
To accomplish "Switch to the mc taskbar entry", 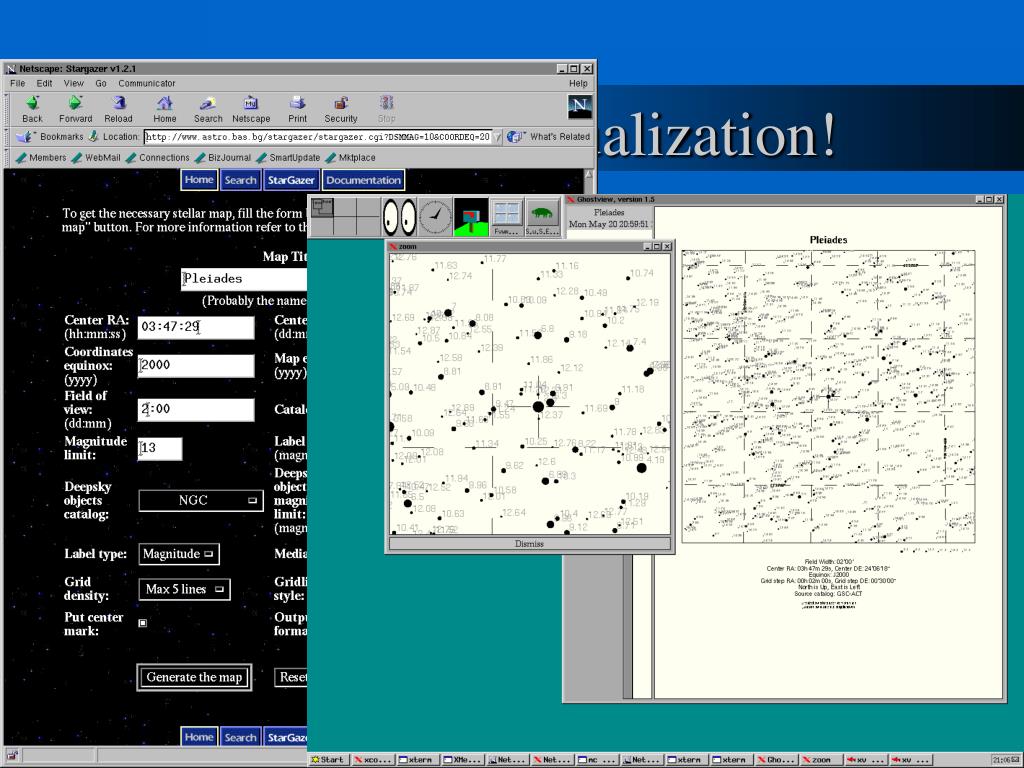I will 597,760.
